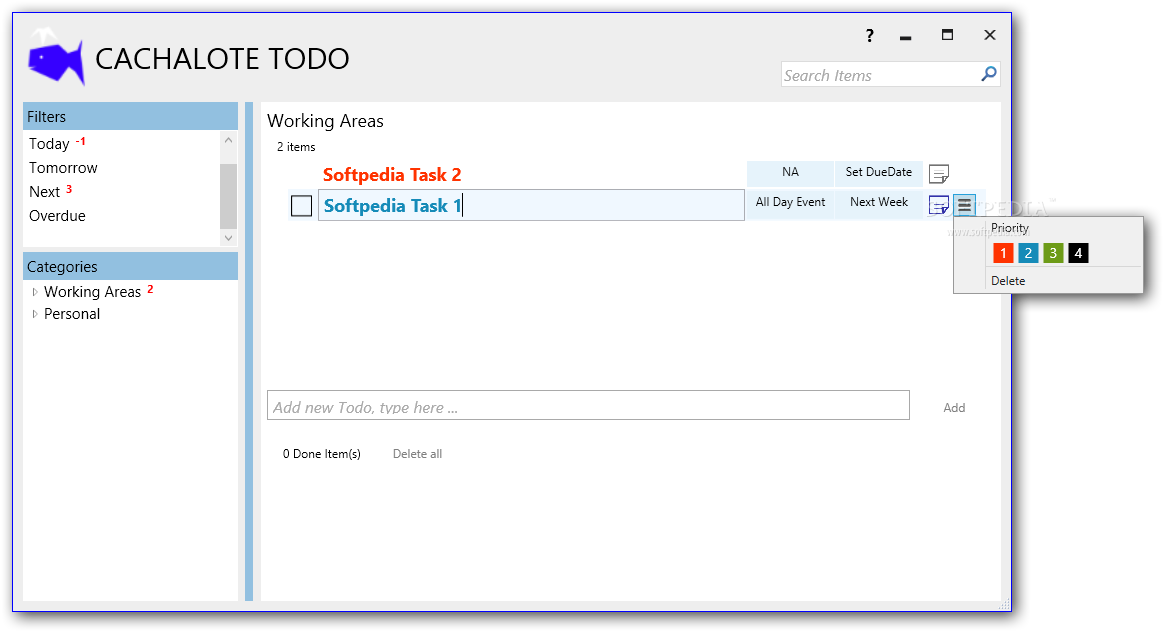Click the filters list scroll up arrow
This screenshot has height=632, width=1164.
click(x=229, y=140)
